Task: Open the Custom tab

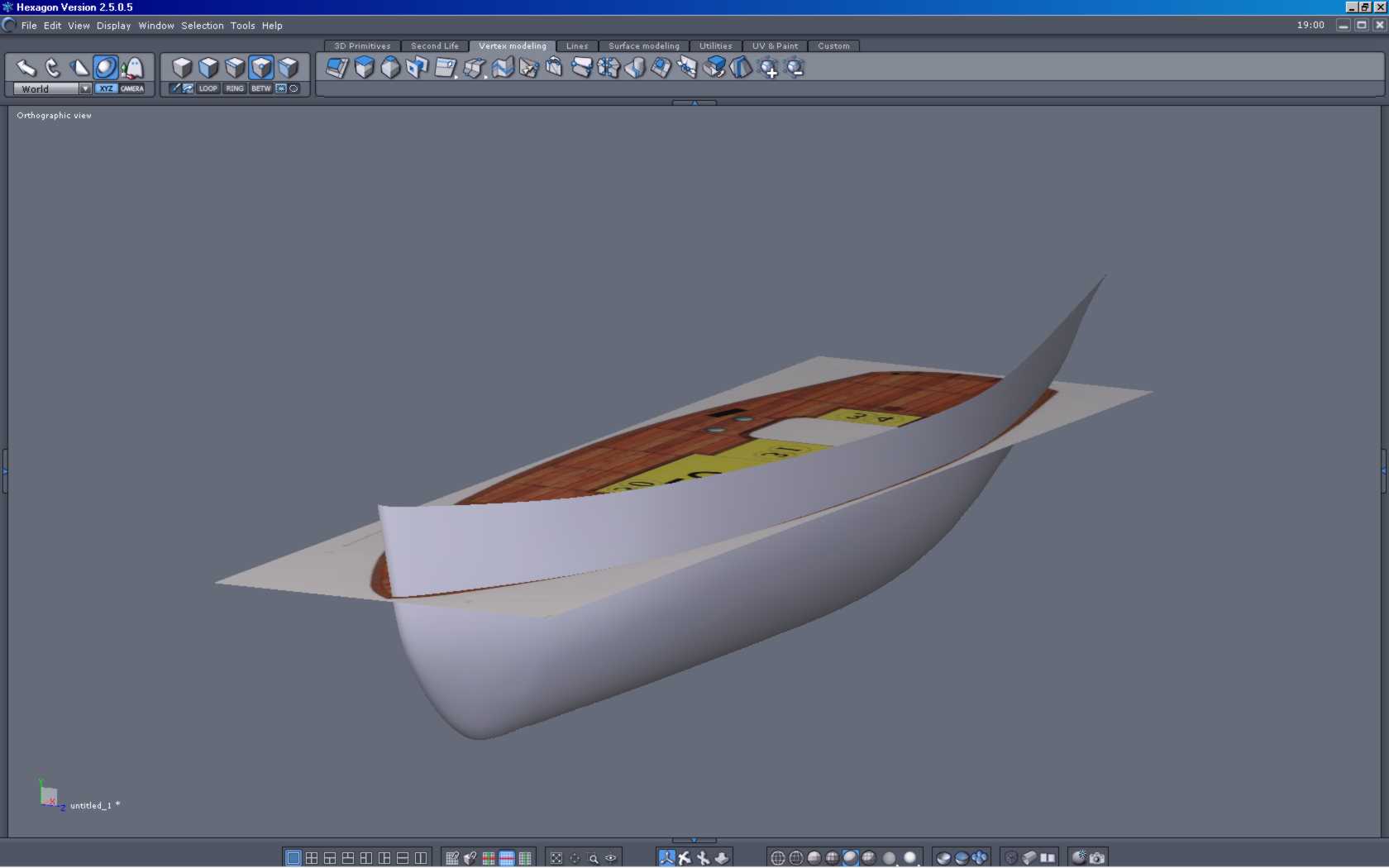Action: coord(833,46)
